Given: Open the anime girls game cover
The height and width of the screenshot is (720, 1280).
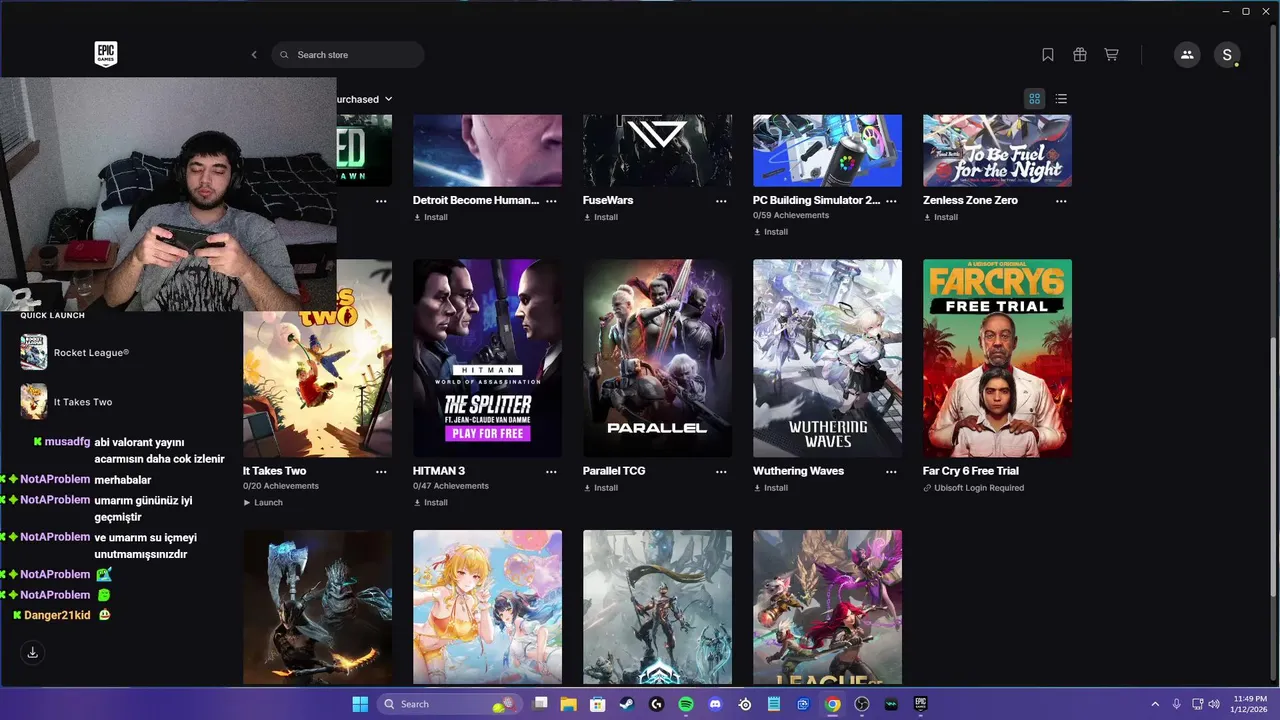Looking at the screenshot, I should tap(487, 607).
